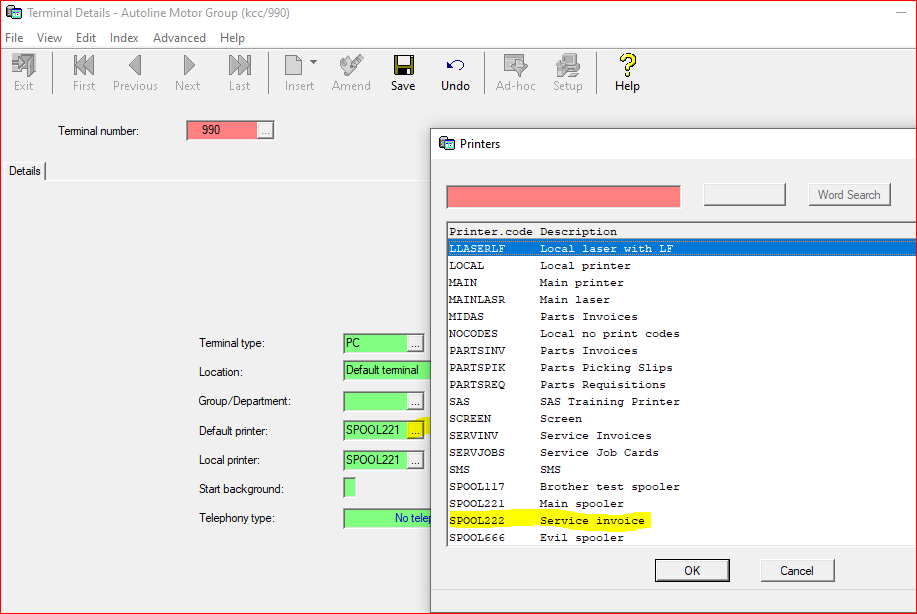Open Help with the question mark icon
Viewport: 917px width, 614px height.
click(x=627, y=67)
